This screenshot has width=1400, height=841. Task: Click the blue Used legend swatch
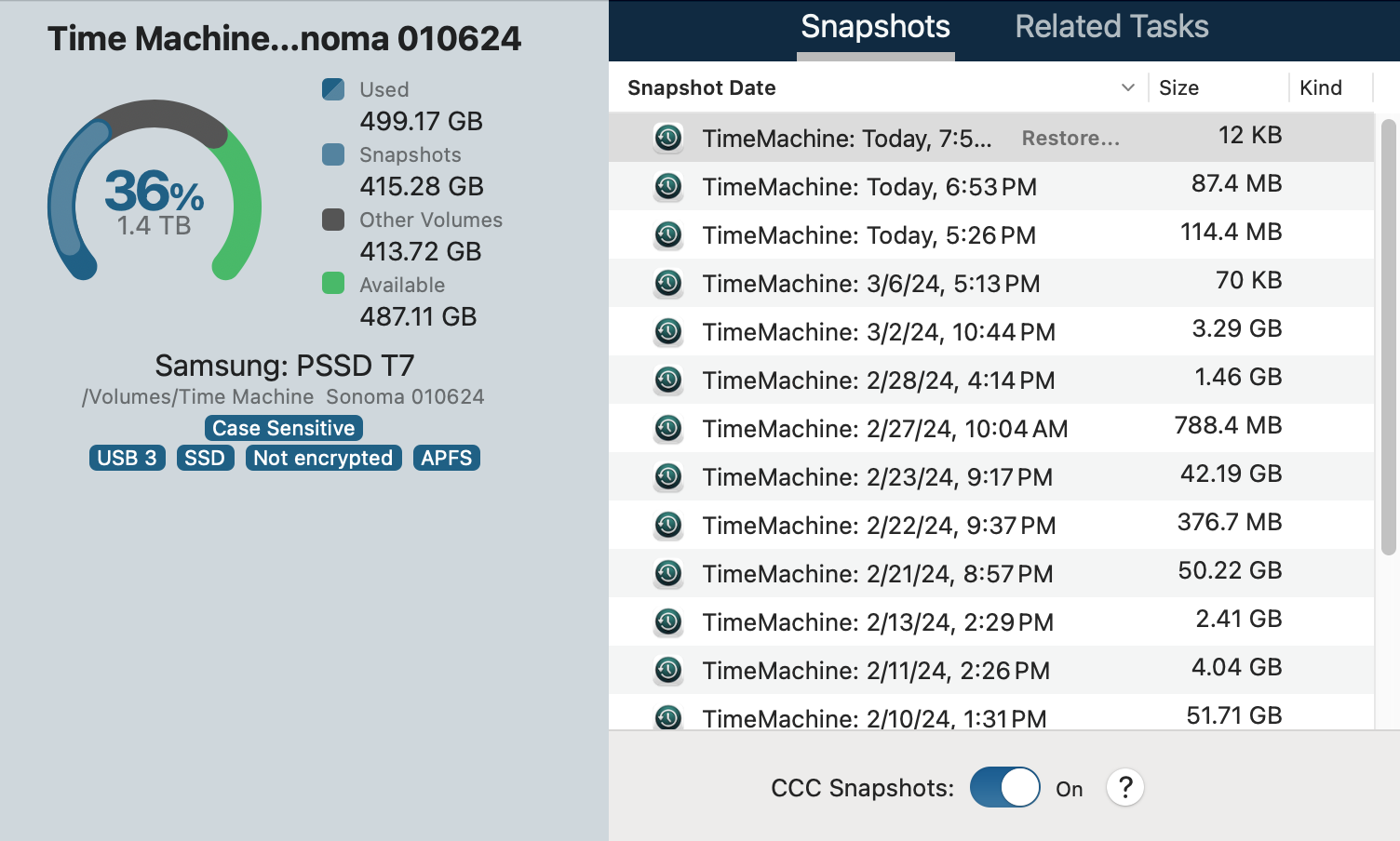pos(333,89)
